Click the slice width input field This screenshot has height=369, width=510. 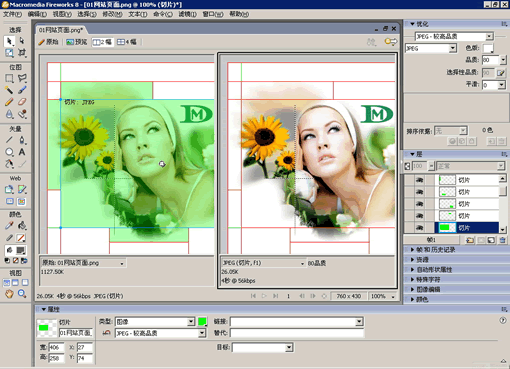pyautogui.click(x=56, y=347)
